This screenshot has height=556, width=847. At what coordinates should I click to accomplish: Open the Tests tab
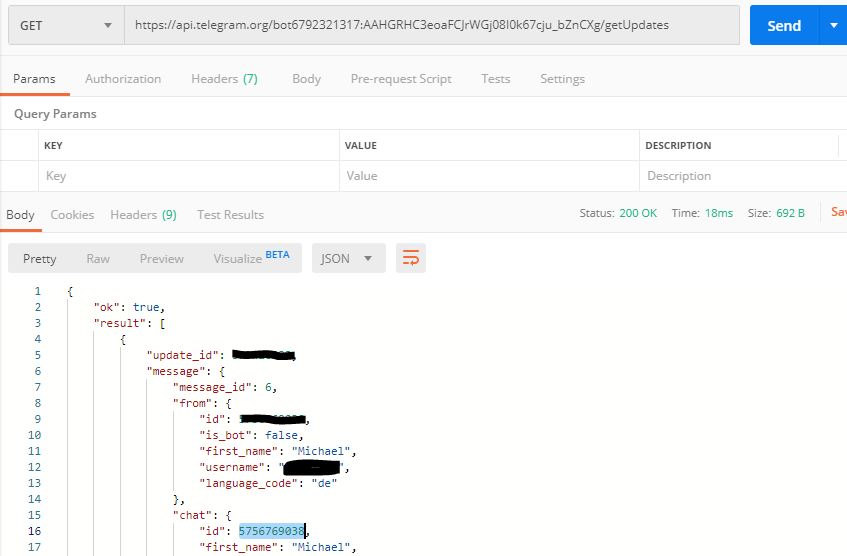(x=496, y=79)
